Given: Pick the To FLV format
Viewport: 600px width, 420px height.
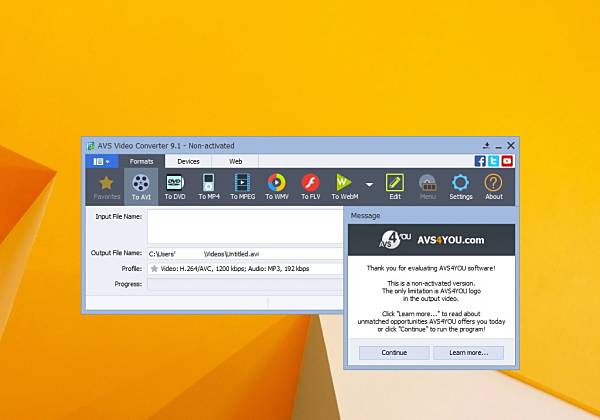Looking at the screenshot, I should coord(310,187).
